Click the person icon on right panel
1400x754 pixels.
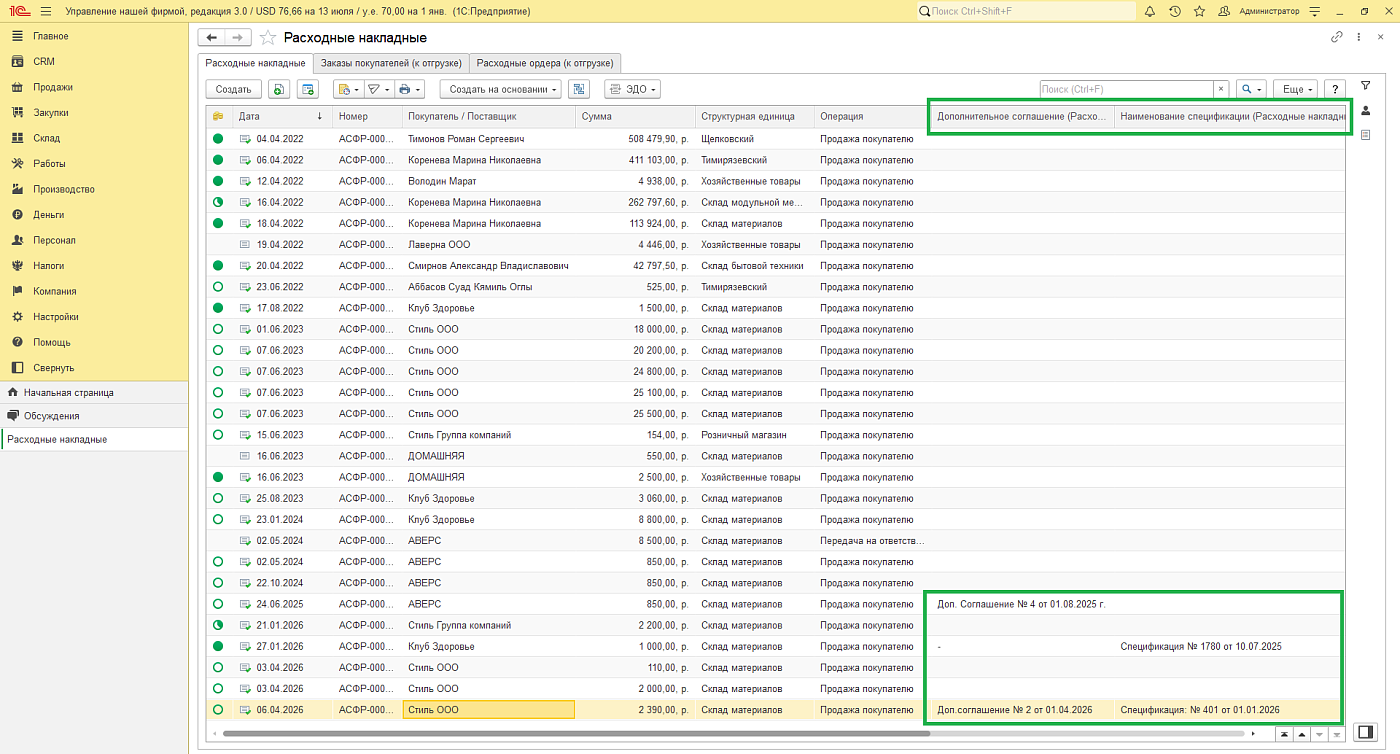(x=1365, y=110)
